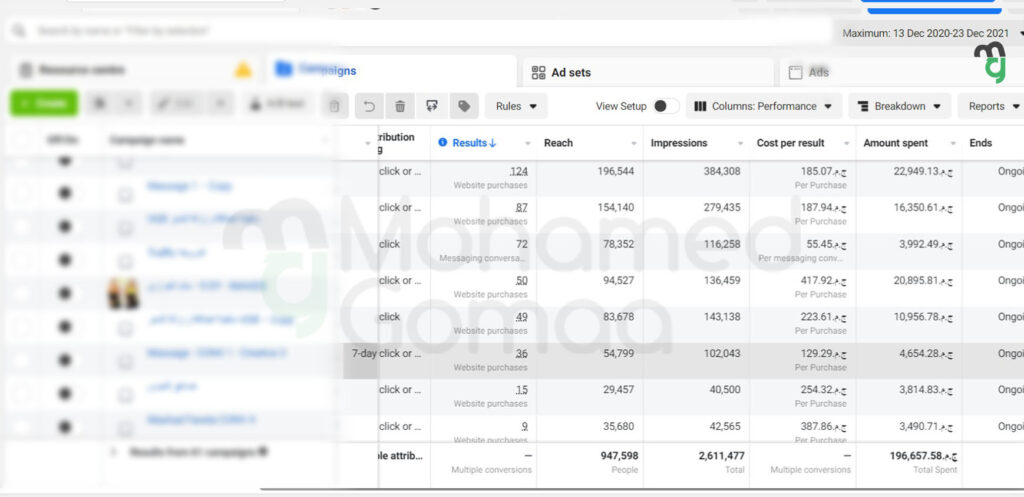Viewport: 1024px width, 497px height.
Task: Open the Reports dropdown menu
Action: tap(993, 106)
